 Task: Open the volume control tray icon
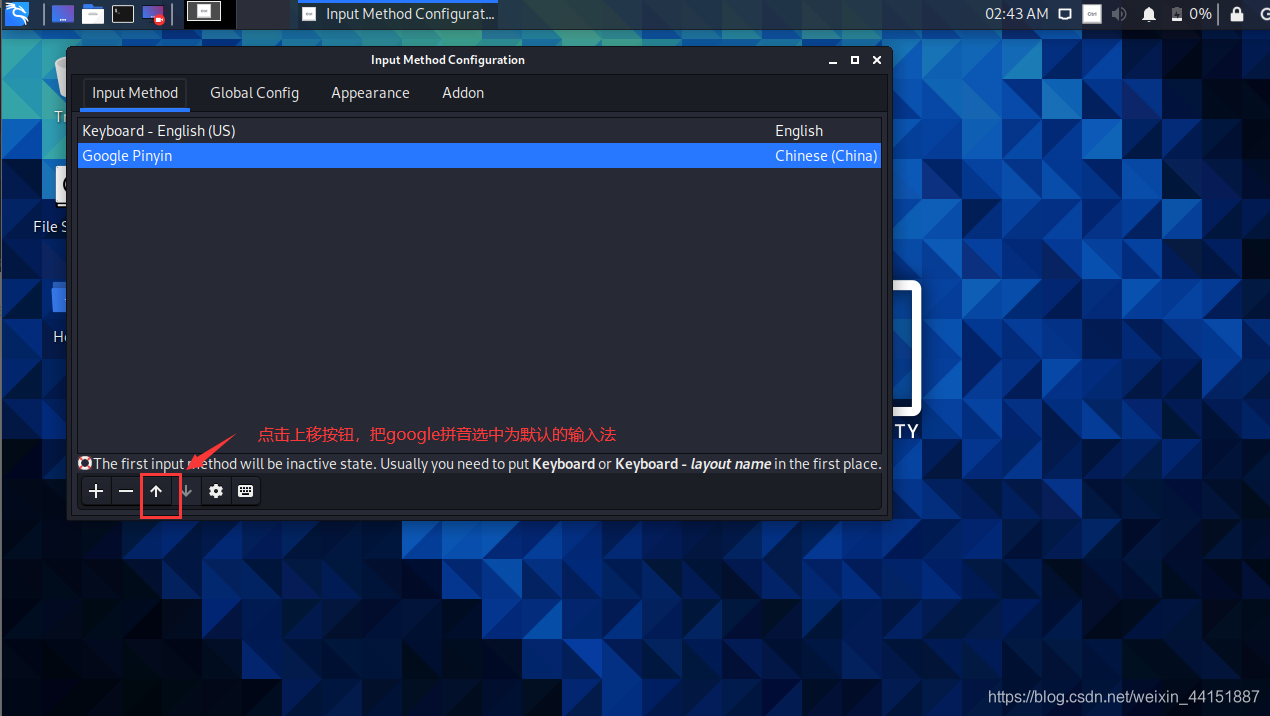(x=1119, y=14)
